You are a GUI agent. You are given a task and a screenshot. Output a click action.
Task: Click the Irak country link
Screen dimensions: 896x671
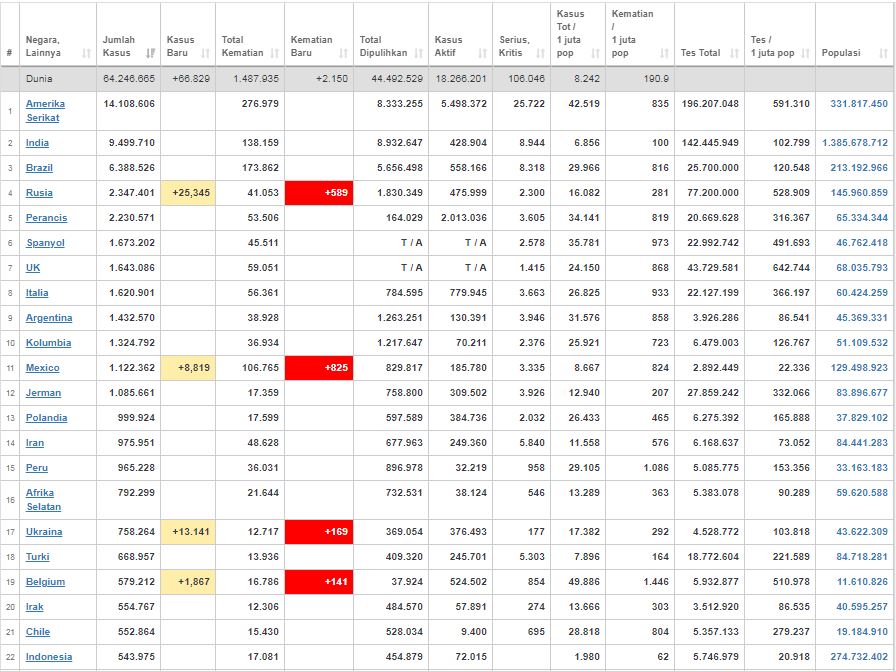click(x=34, y=607)
